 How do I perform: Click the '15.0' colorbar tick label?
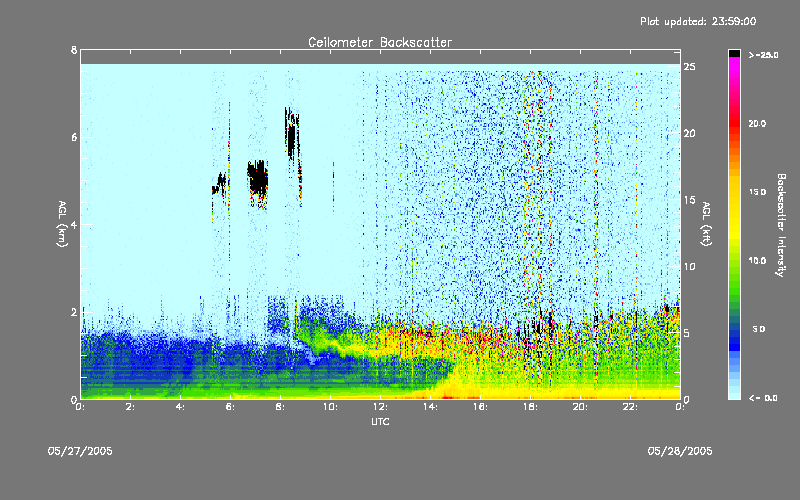coord(757,192)
